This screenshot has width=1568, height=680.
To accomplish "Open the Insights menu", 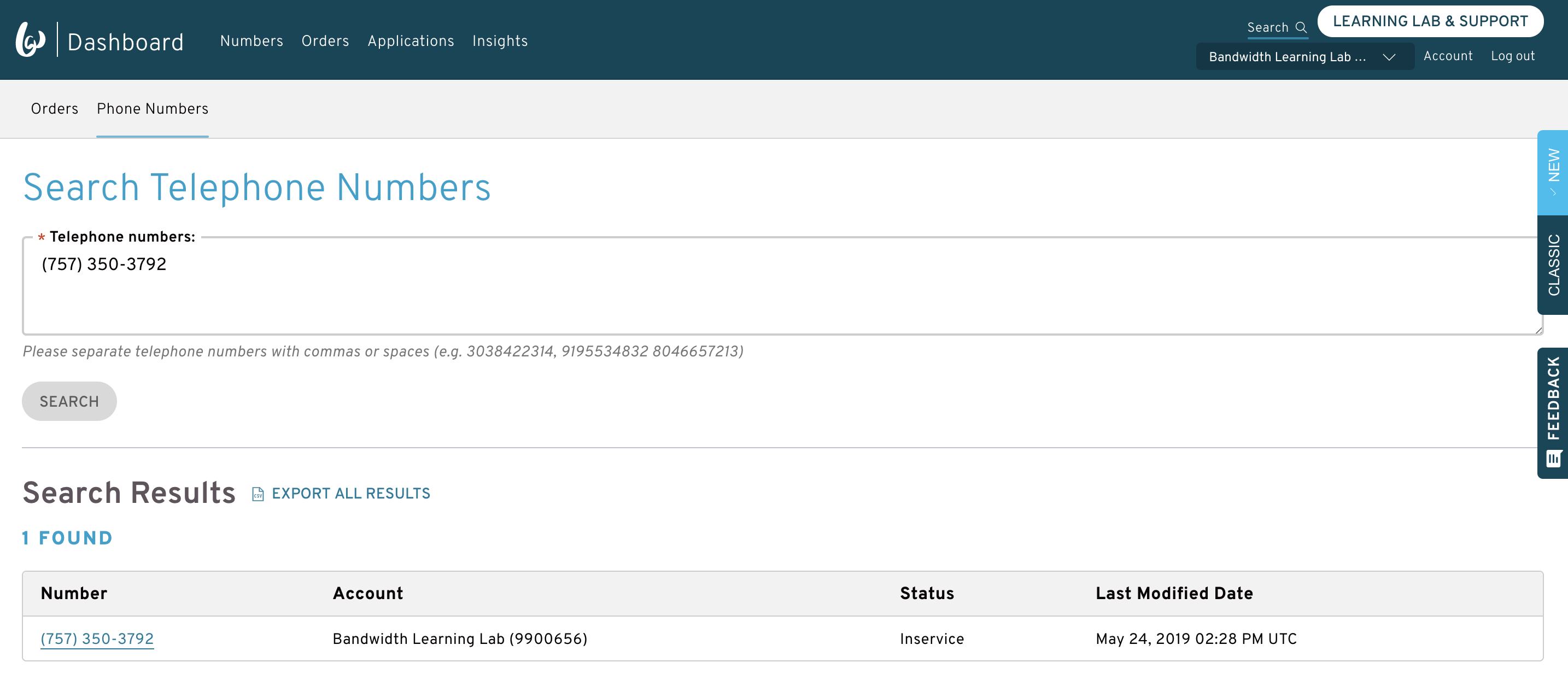I will tap(500, 40).
